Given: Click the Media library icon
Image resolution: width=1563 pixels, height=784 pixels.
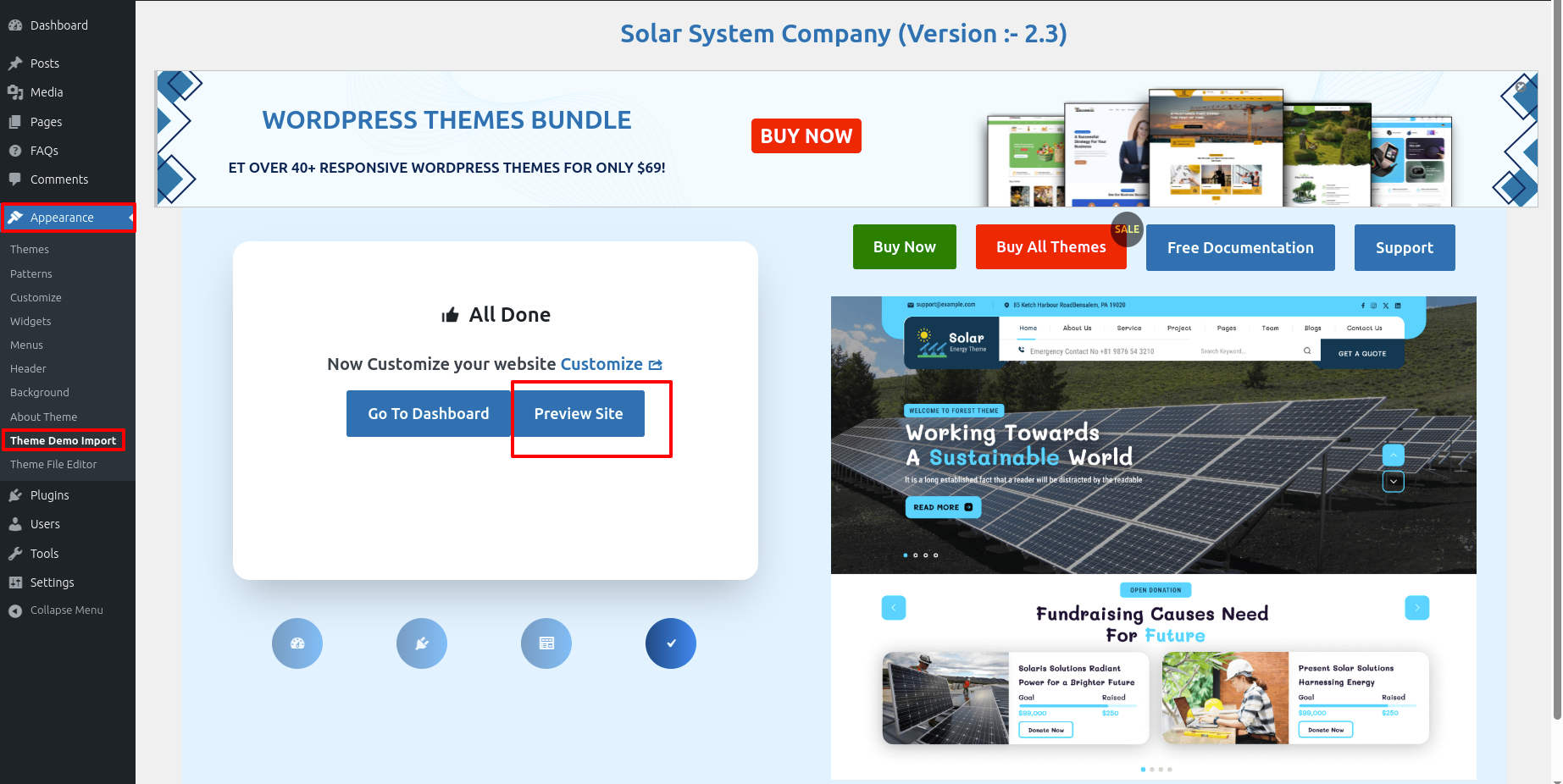Looking at the screenshot, I should (15, 92).
